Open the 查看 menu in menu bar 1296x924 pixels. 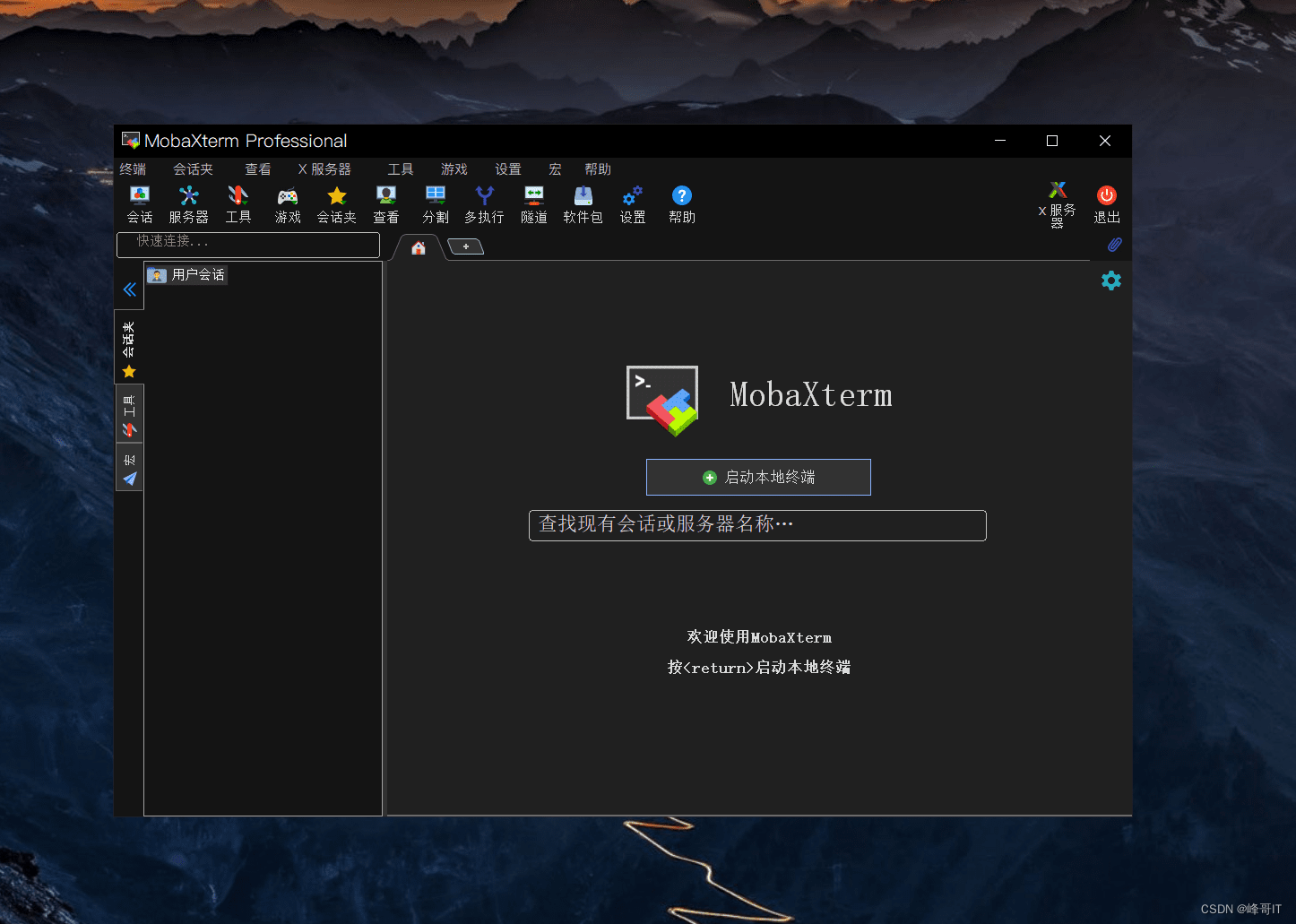point(258,169)
